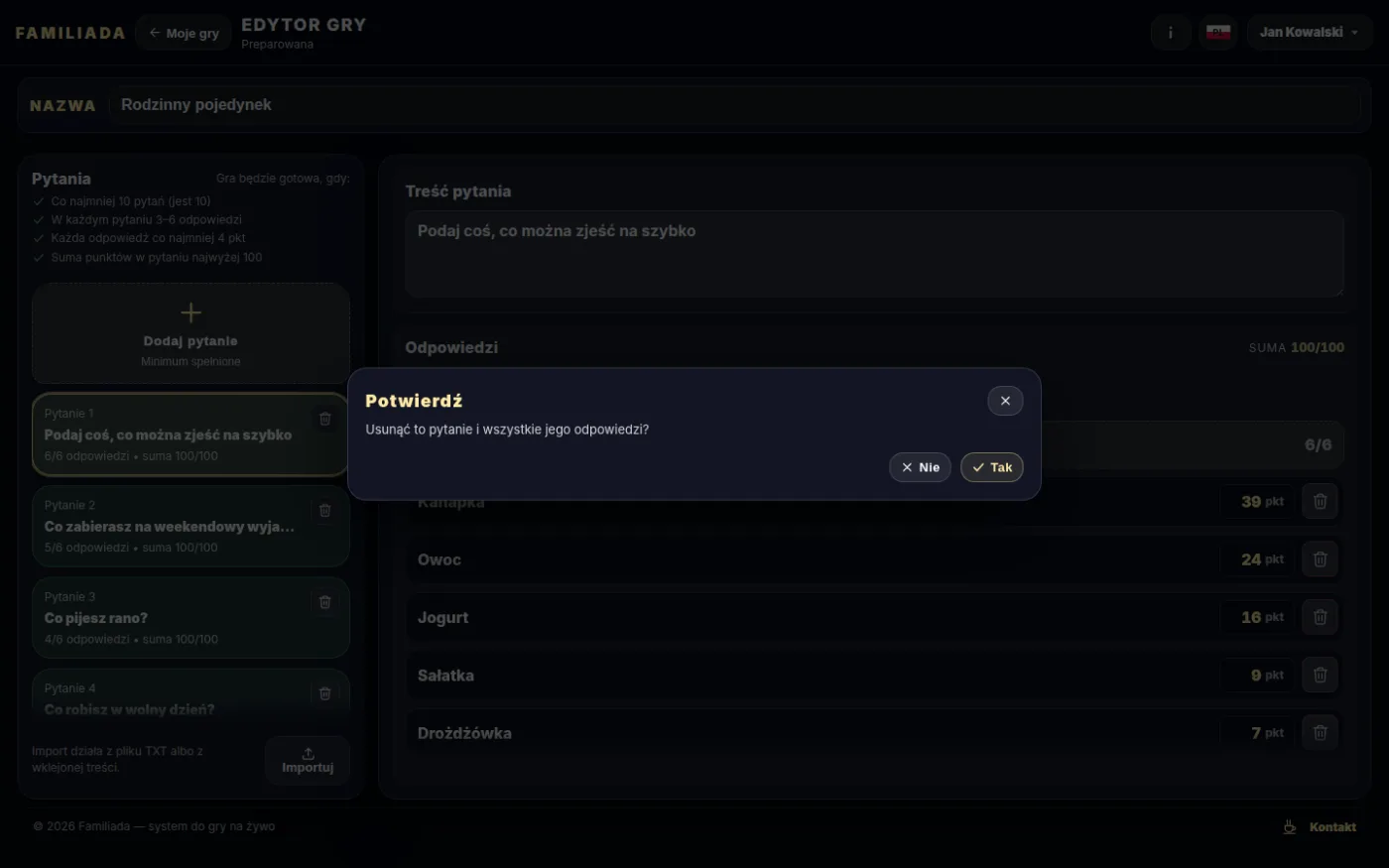
Task: Go back via Moje gry button
Action: [184, 33]
